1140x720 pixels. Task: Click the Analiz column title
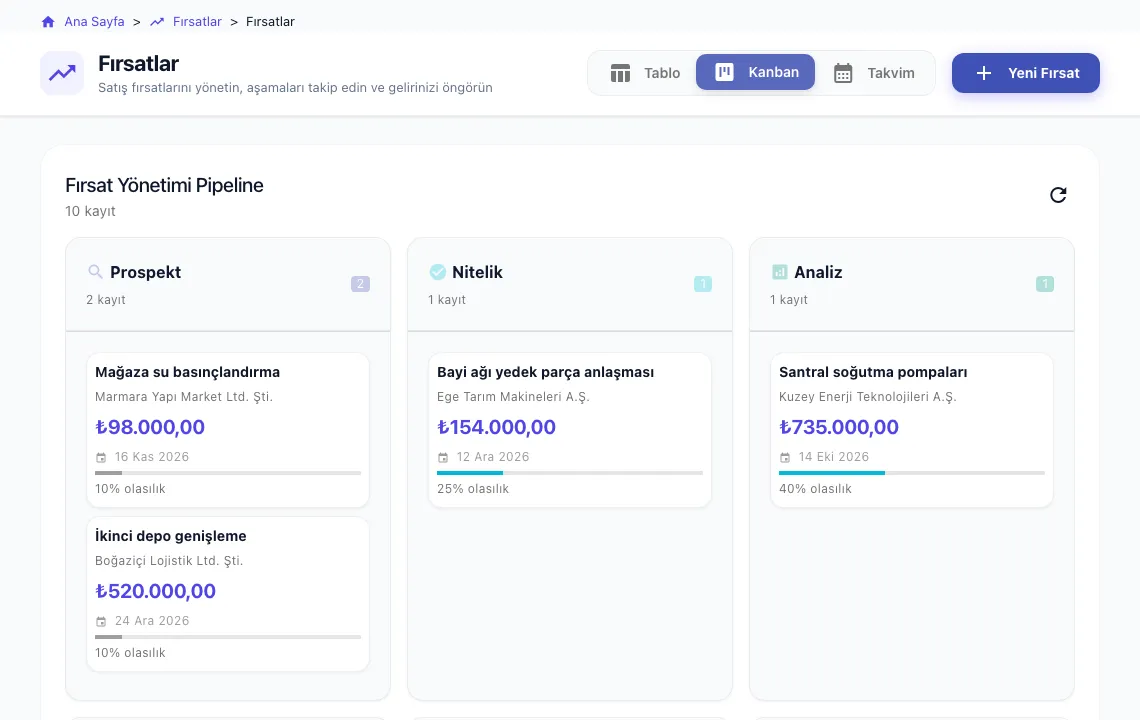tap(818, 272)
